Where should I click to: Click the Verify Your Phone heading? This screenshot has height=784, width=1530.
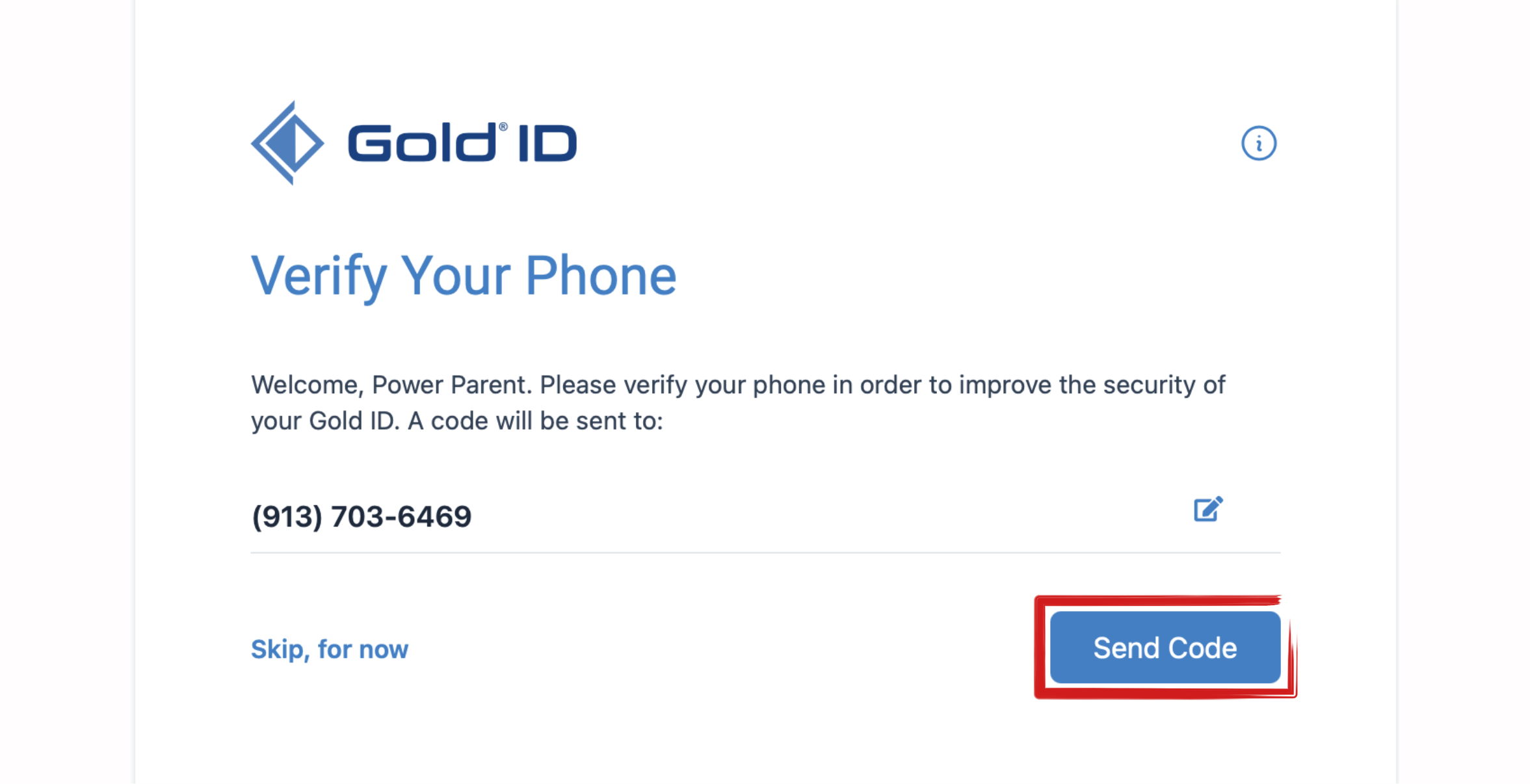coord(464,276)
